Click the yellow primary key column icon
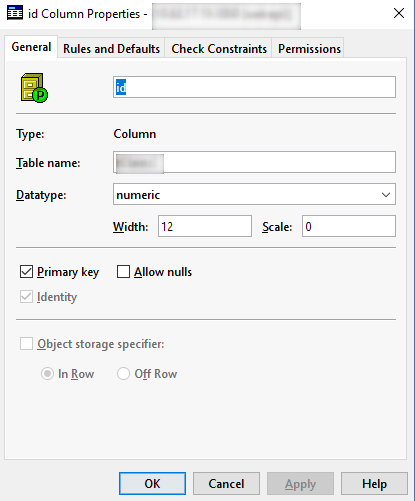 34,88
